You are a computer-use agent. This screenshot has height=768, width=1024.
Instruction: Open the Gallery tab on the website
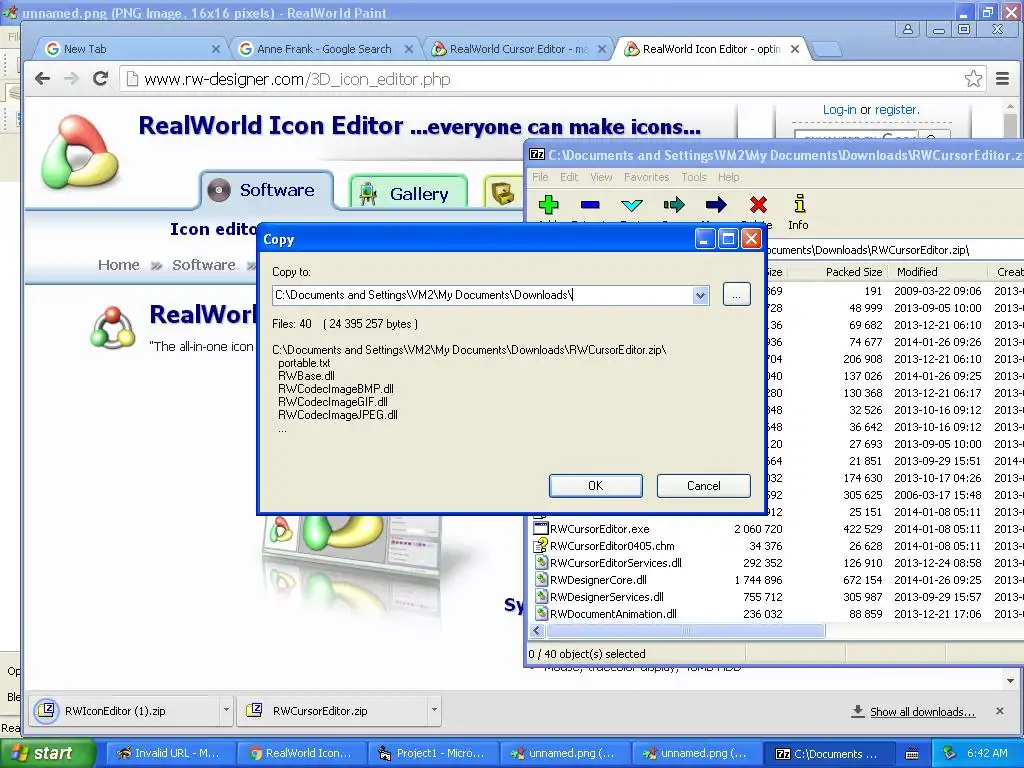click(x=408, y=193)
